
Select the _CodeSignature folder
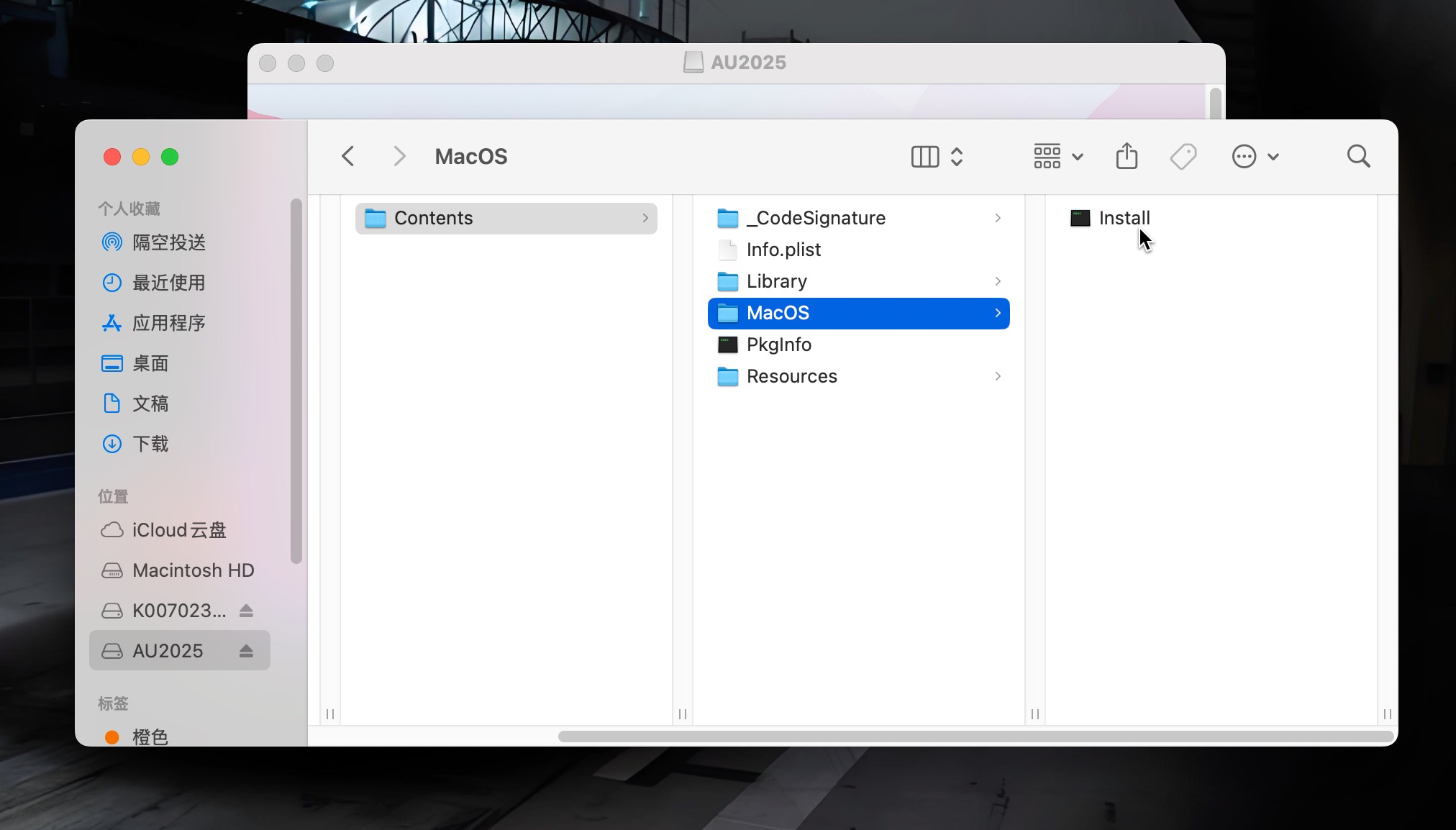pos(816,218)
